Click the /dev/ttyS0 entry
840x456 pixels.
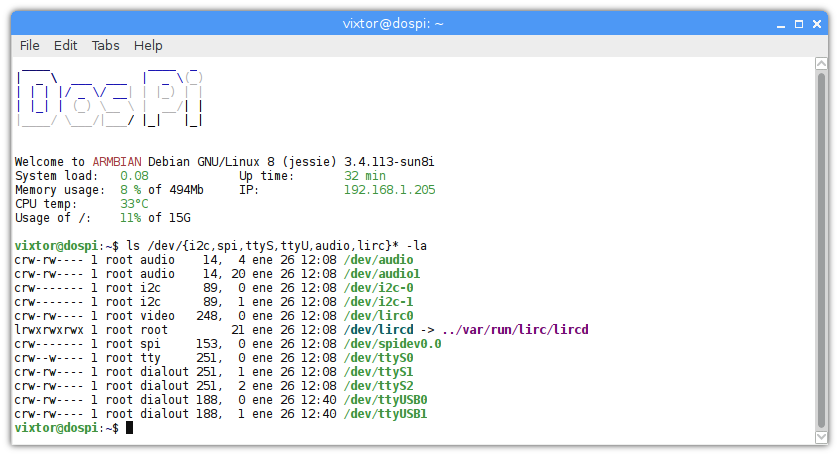pos(379,357)
